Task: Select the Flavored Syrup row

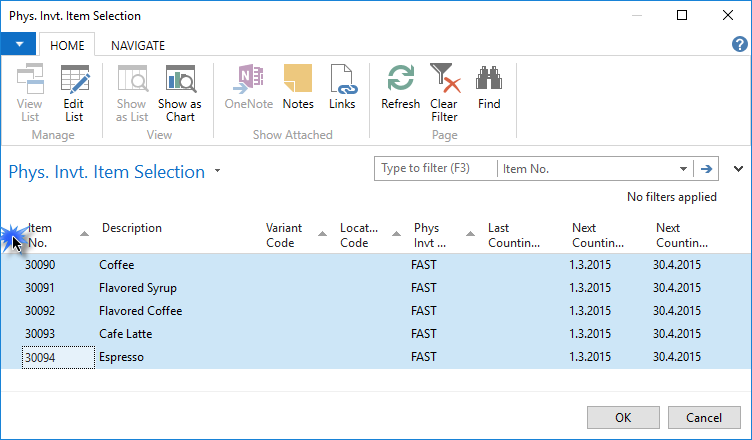Action: (140, 288)
